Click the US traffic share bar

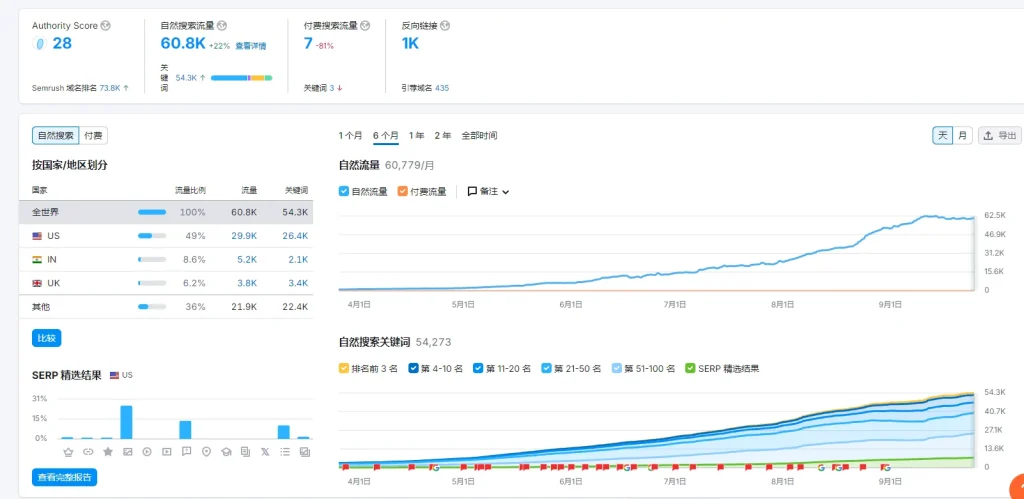tap(152, 236)
